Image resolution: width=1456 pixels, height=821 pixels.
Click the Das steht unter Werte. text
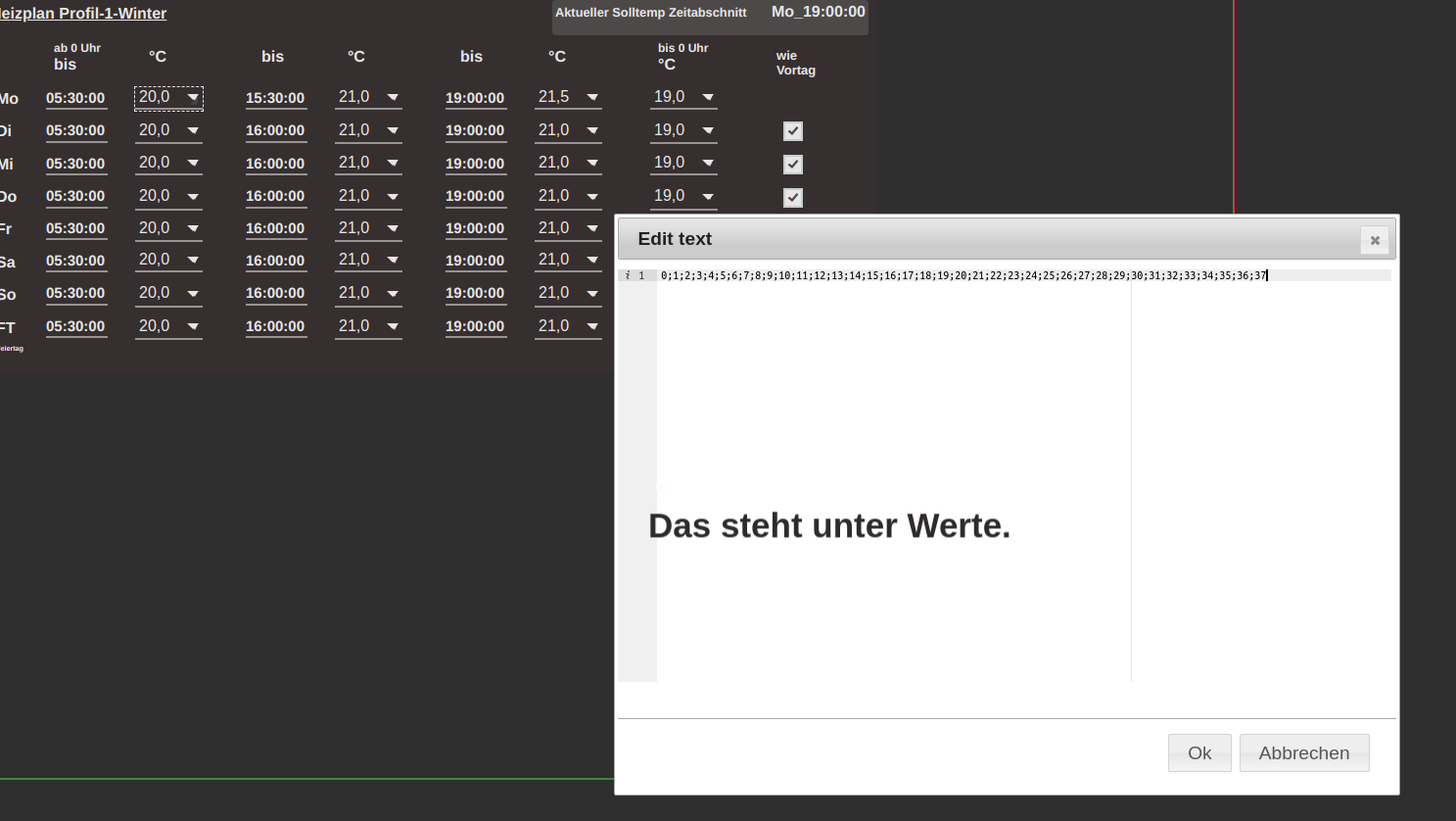(829, 526)
